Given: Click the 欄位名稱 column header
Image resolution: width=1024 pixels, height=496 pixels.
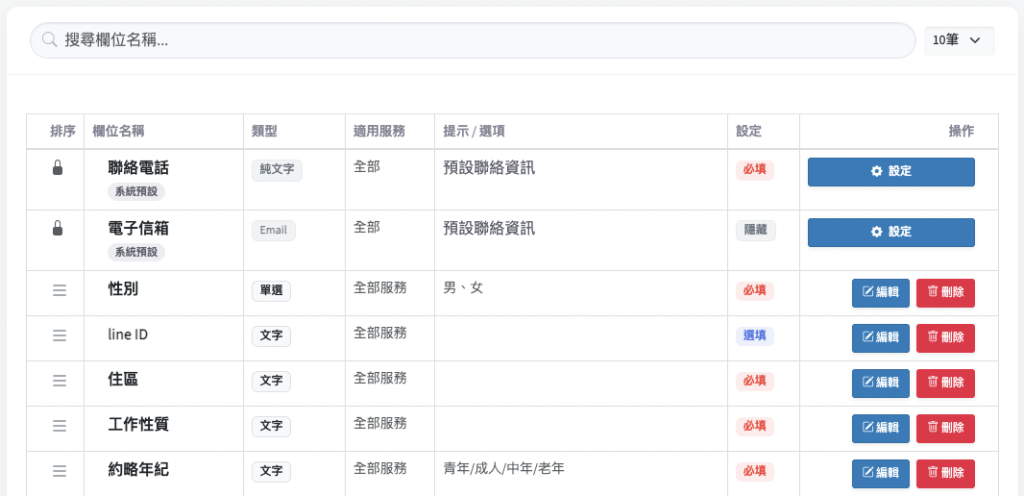Looking at the screenshot, I should (118, 131).
